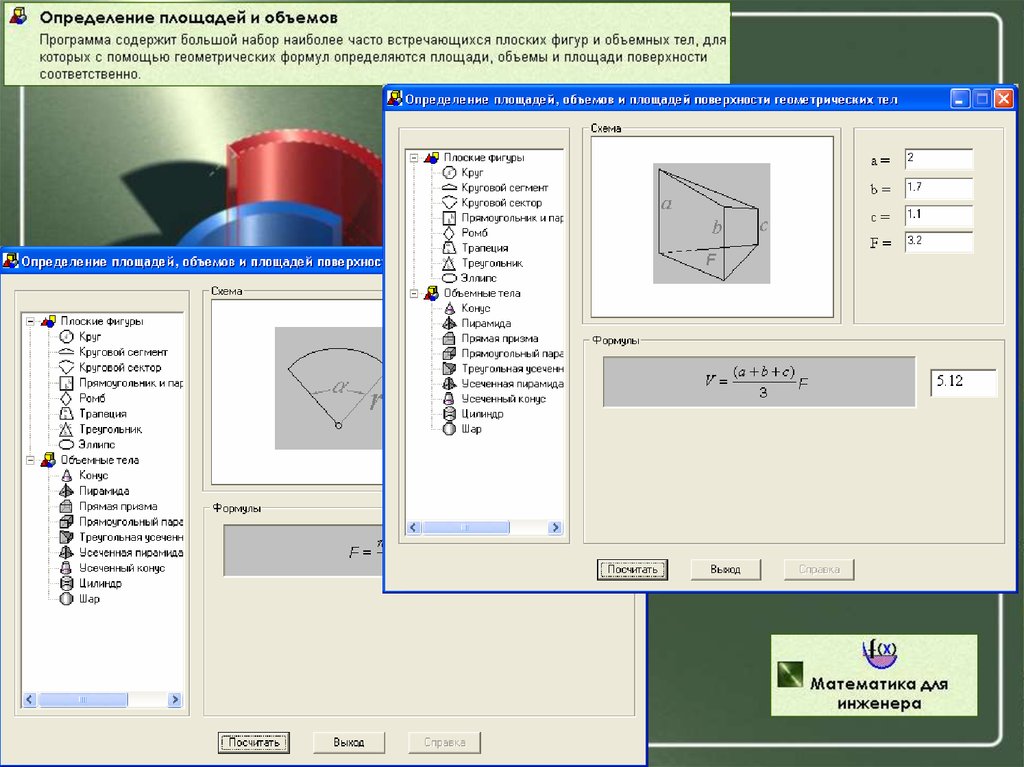This screenshot has width=1024, height=767.
Task: Click the Цилиндр icon in front window tree
Action: (449, 414)
